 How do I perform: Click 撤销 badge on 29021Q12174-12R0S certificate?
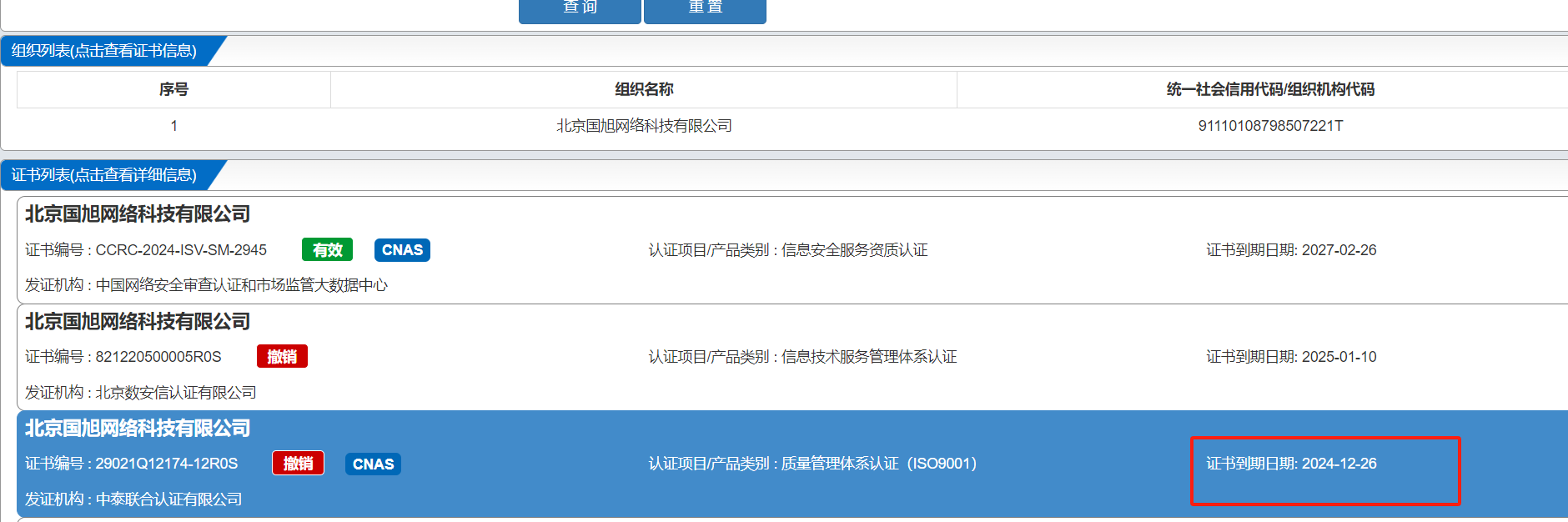[298, 464]
